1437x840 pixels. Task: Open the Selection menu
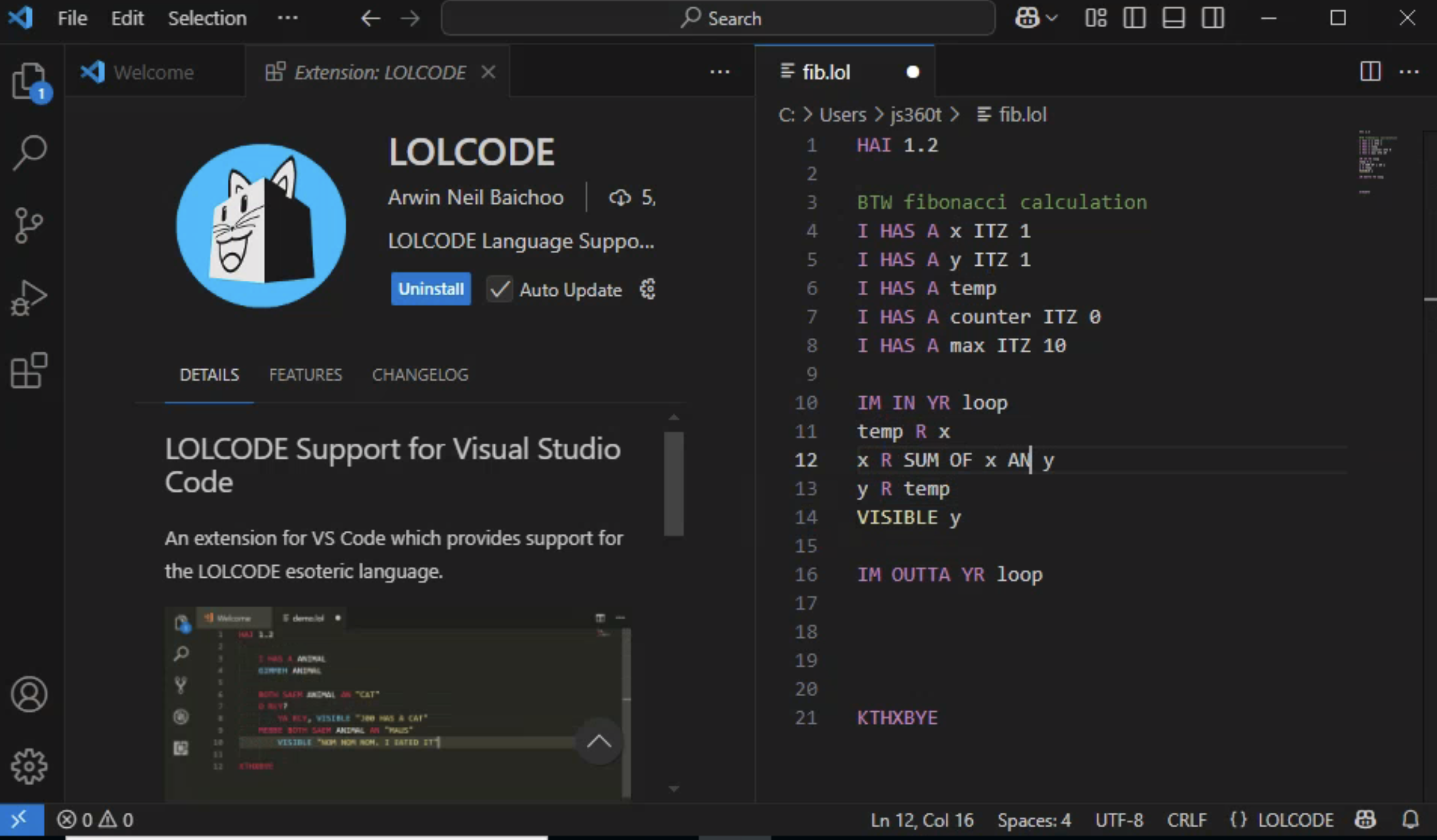(x=207, y=18)
